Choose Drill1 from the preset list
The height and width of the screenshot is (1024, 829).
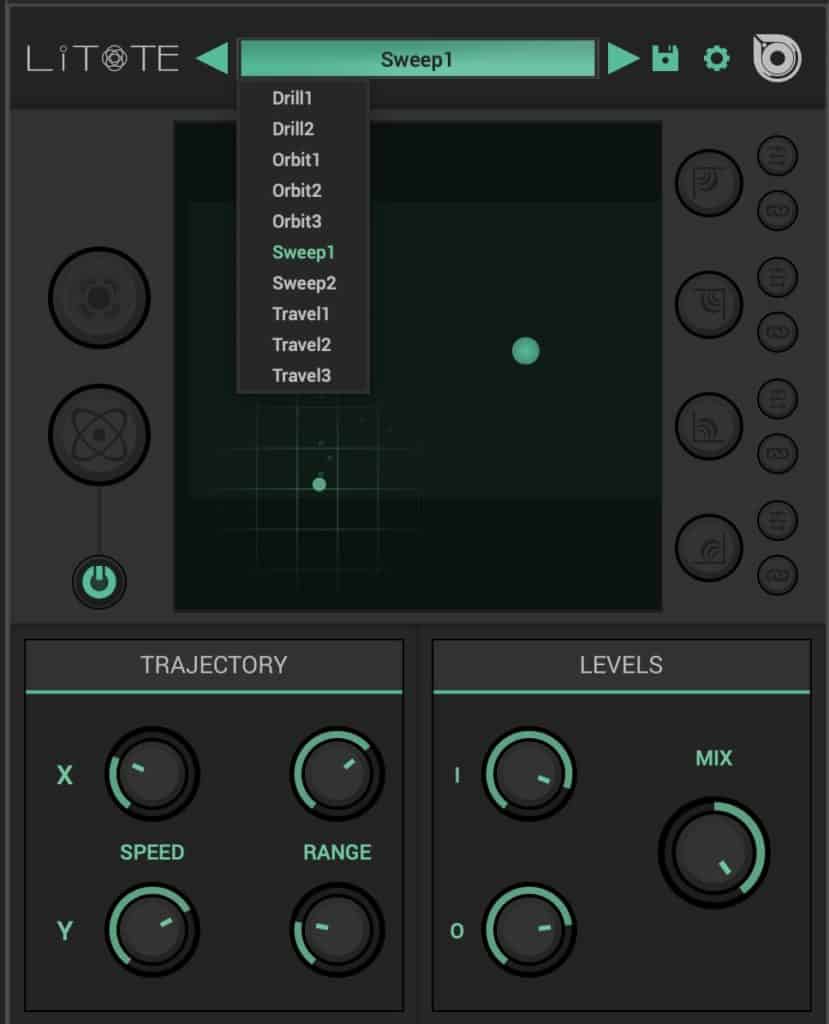(303, 98)
